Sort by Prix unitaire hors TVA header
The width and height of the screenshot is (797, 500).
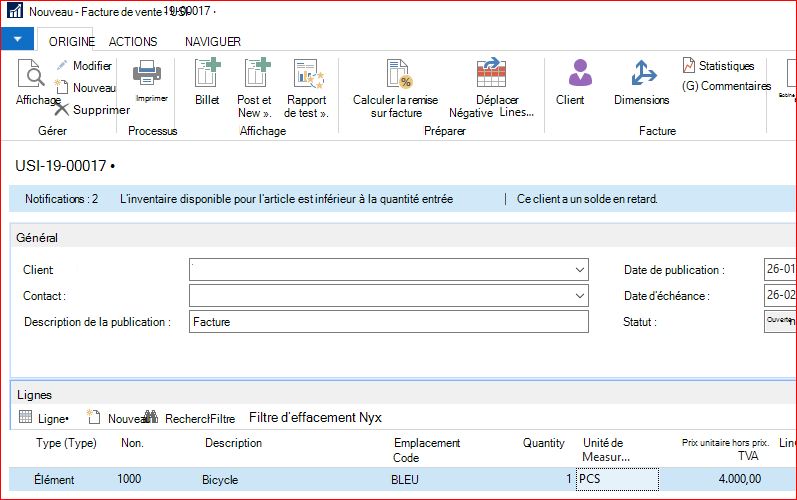coord(725,449)
